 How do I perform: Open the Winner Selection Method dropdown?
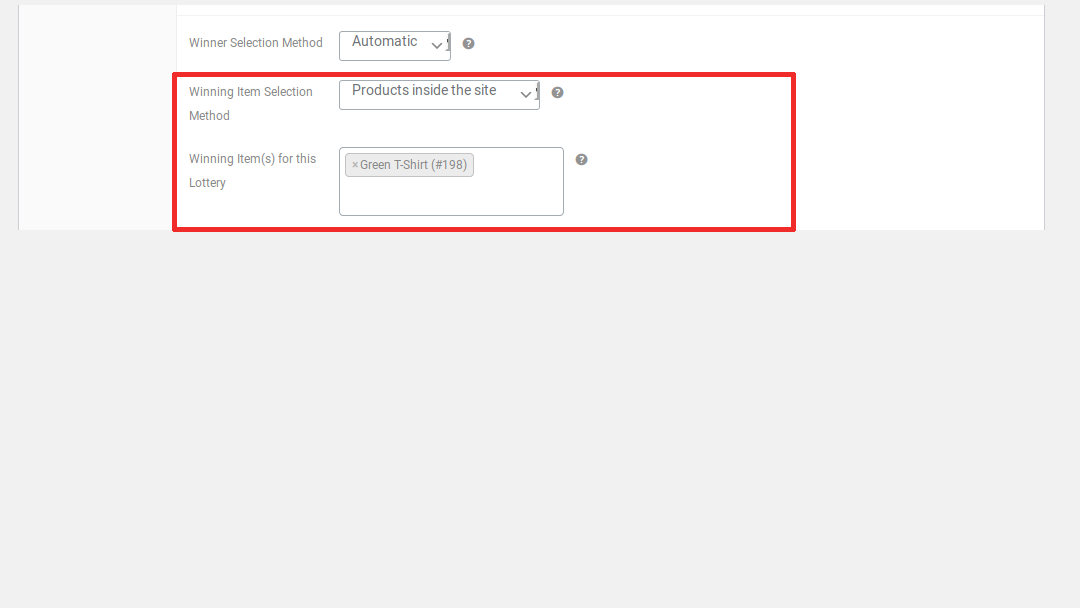point(395,45)
